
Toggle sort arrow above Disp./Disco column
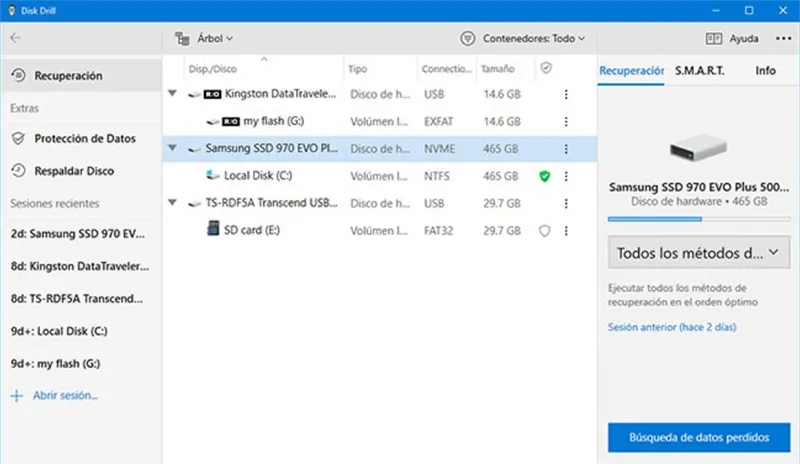pos(264,59)
